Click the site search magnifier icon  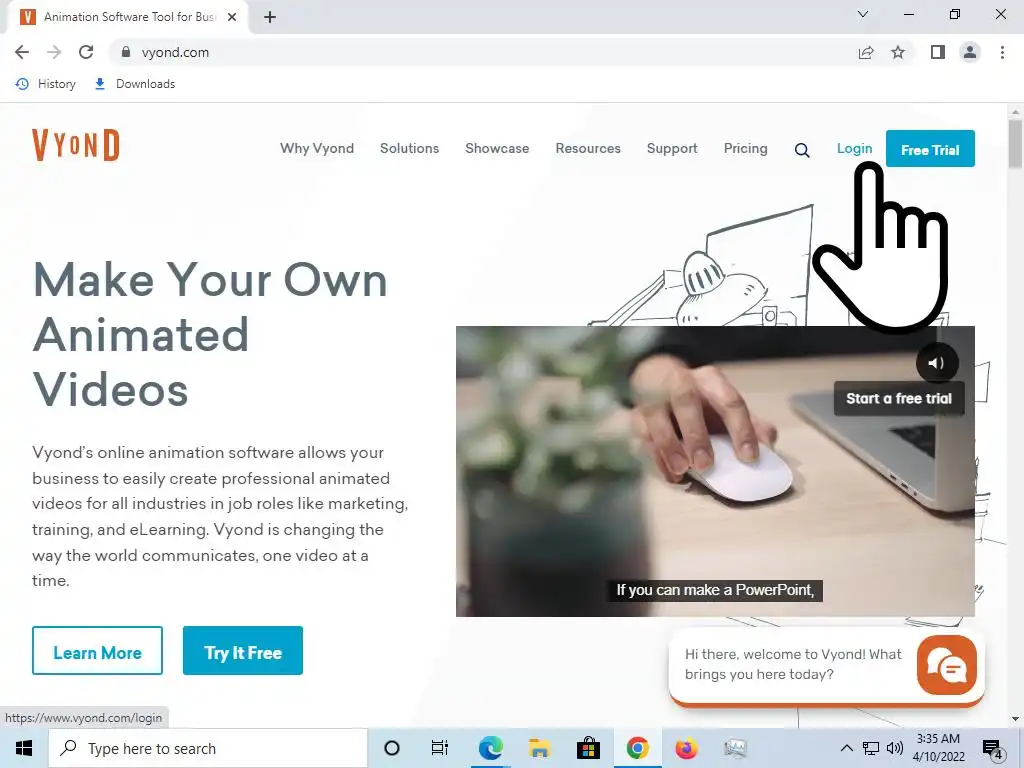pyautogui.click(x=802, y=150)
